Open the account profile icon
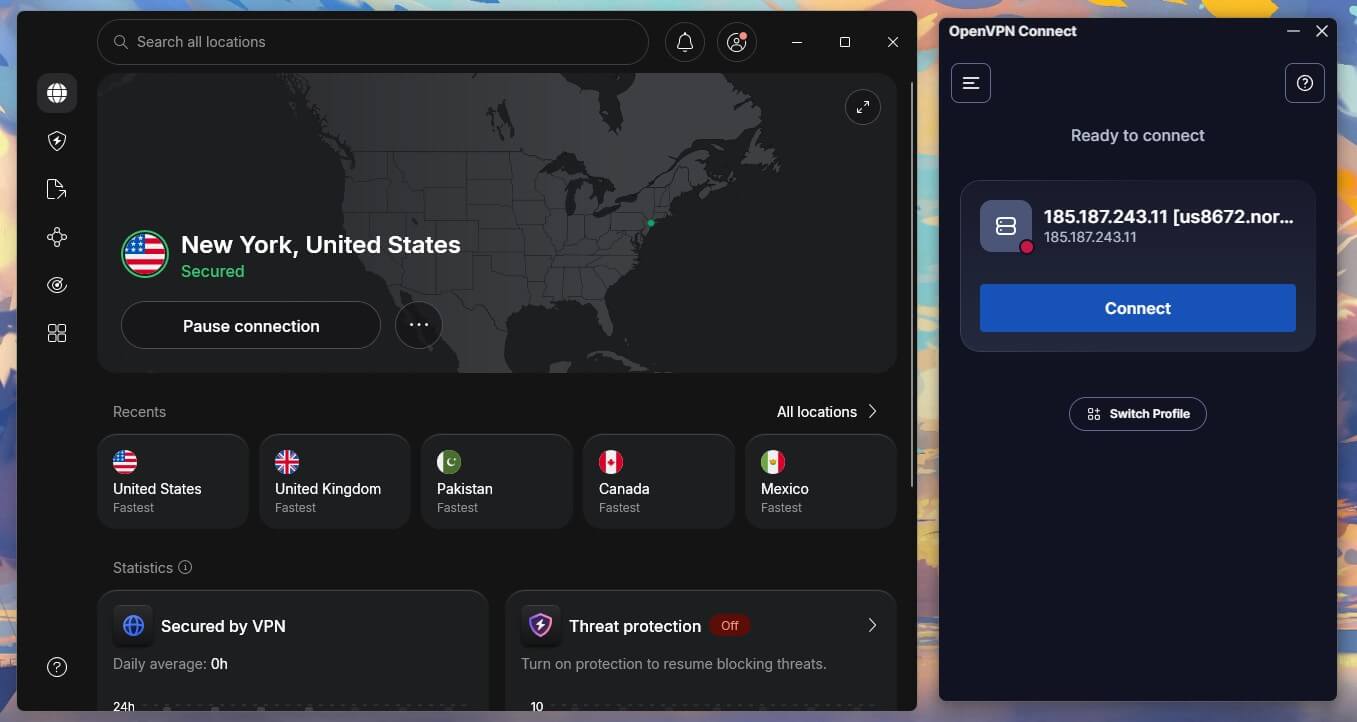The height and width of the screenshot is (722, 1357). click(737, 42)
